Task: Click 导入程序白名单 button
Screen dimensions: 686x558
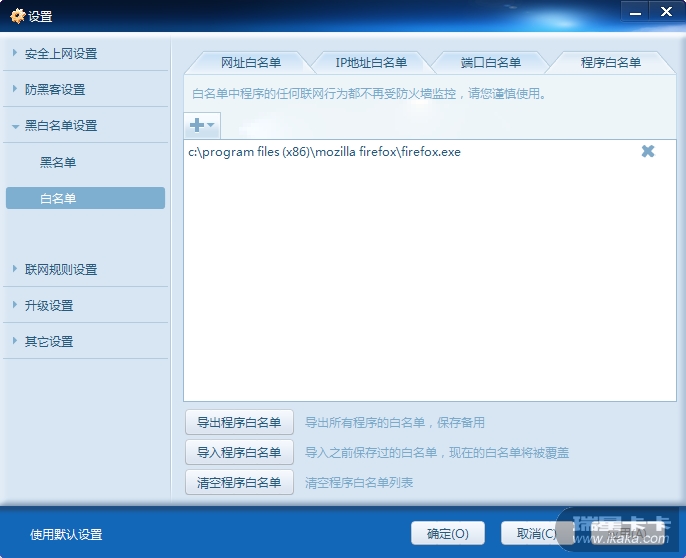Action: point(239,452)
